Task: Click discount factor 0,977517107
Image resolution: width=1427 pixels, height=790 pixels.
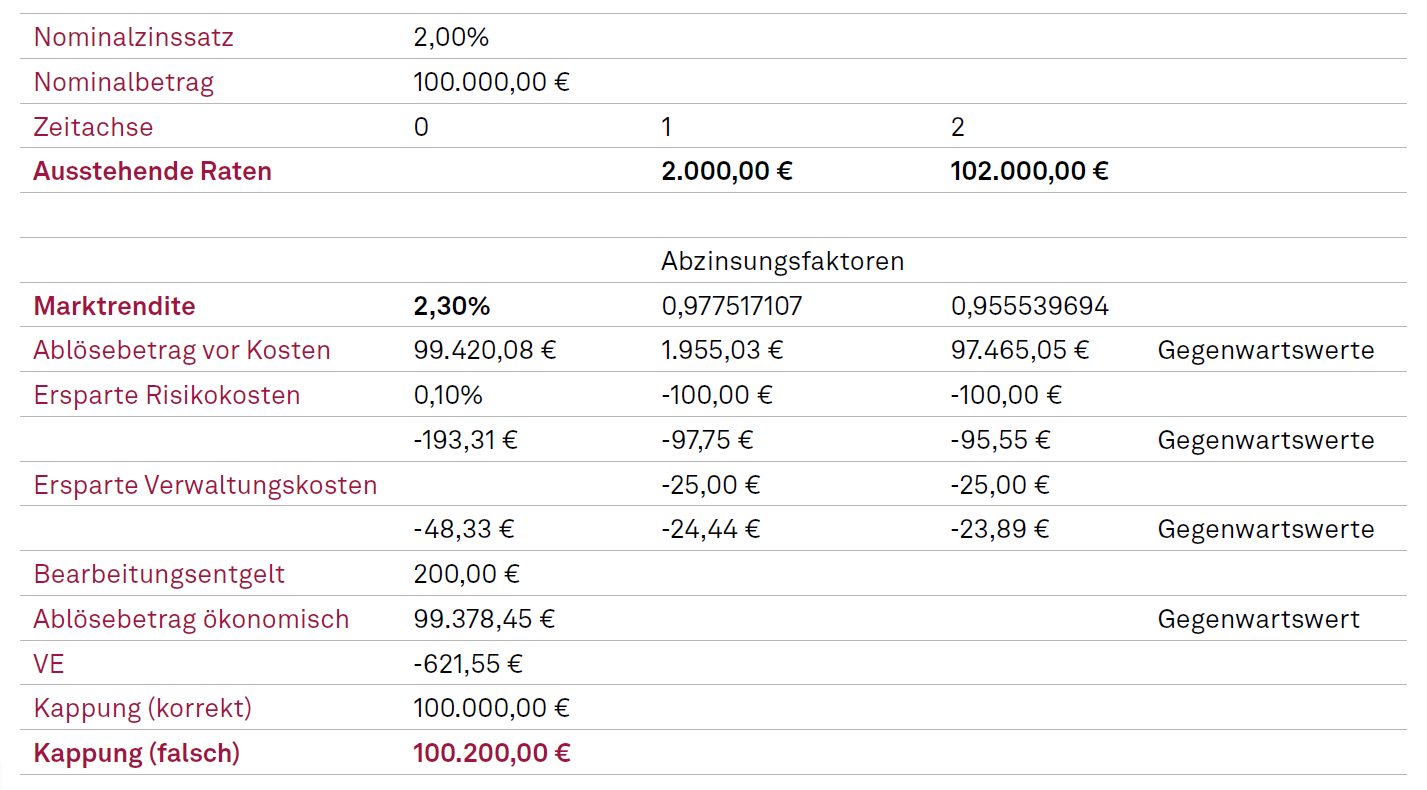Action: tap(732, 306)
